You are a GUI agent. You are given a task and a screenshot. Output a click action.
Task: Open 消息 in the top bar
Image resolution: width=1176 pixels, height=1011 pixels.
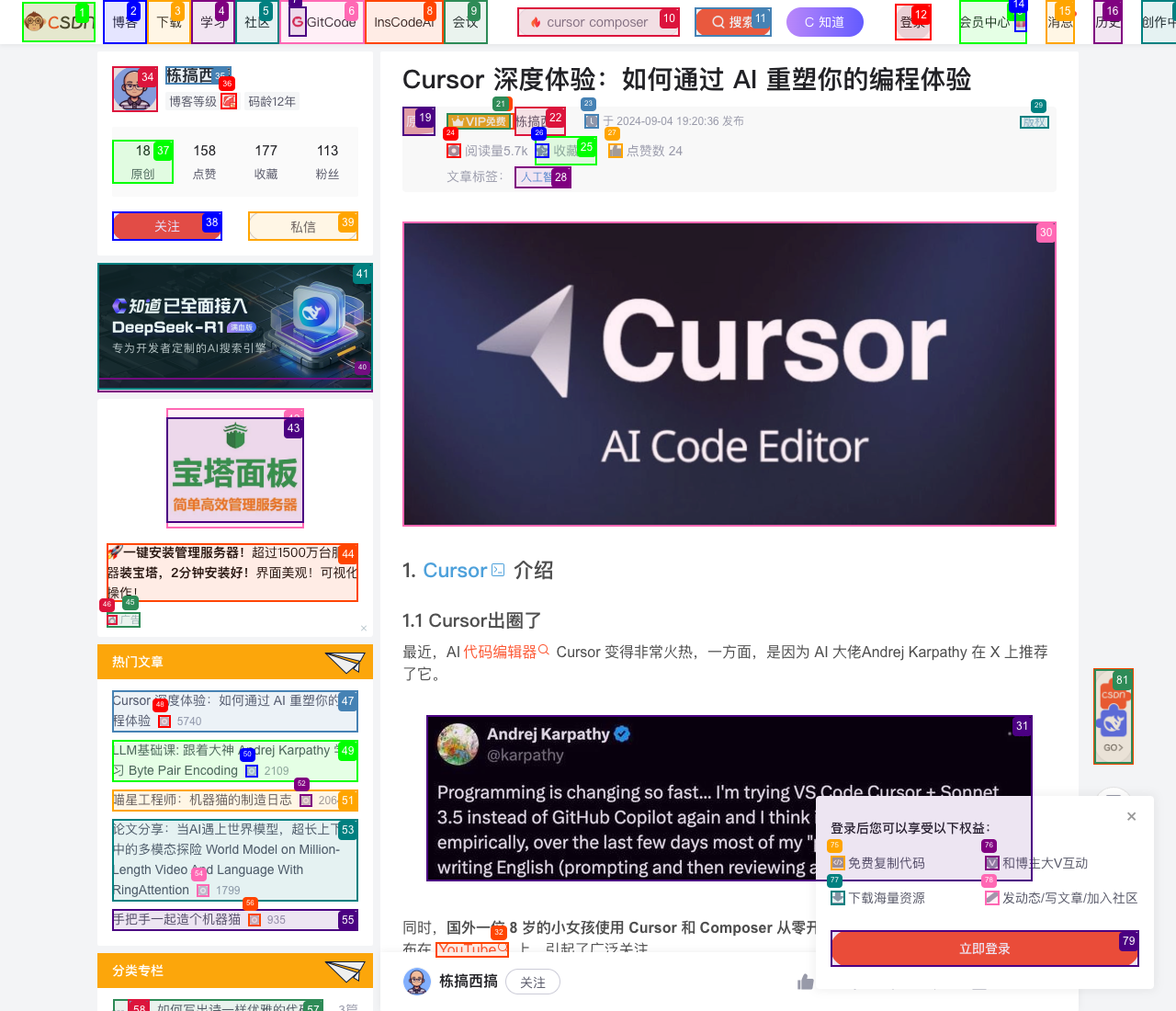pos(1060,22)
